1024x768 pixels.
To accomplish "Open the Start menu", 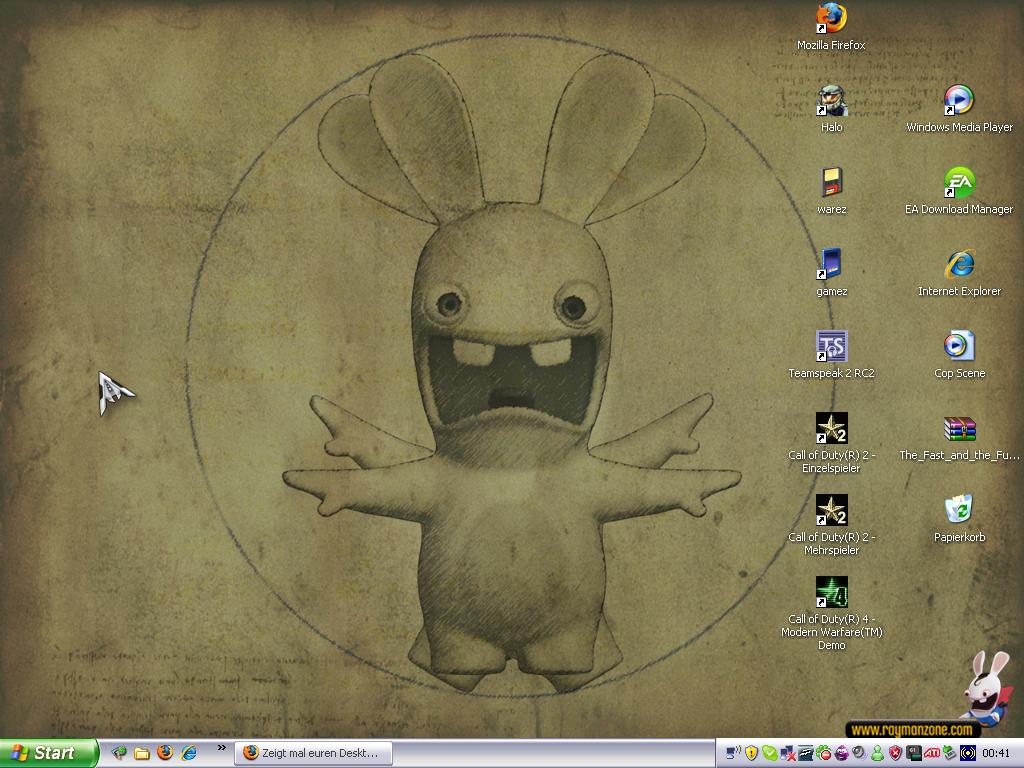I will point(48,753).
